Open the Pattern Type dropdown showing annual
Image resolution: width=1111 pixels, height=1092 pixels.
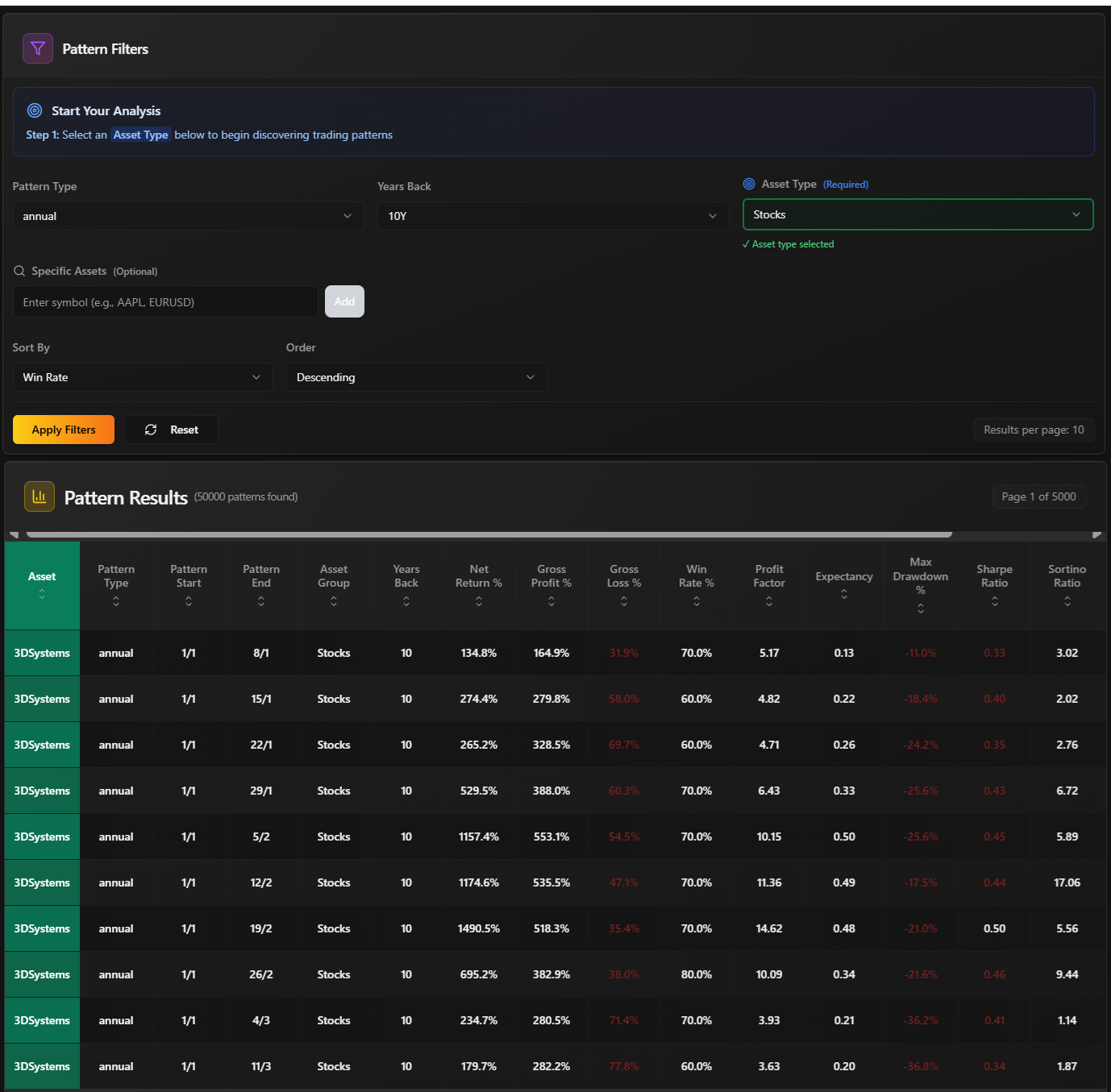(188, 216)
